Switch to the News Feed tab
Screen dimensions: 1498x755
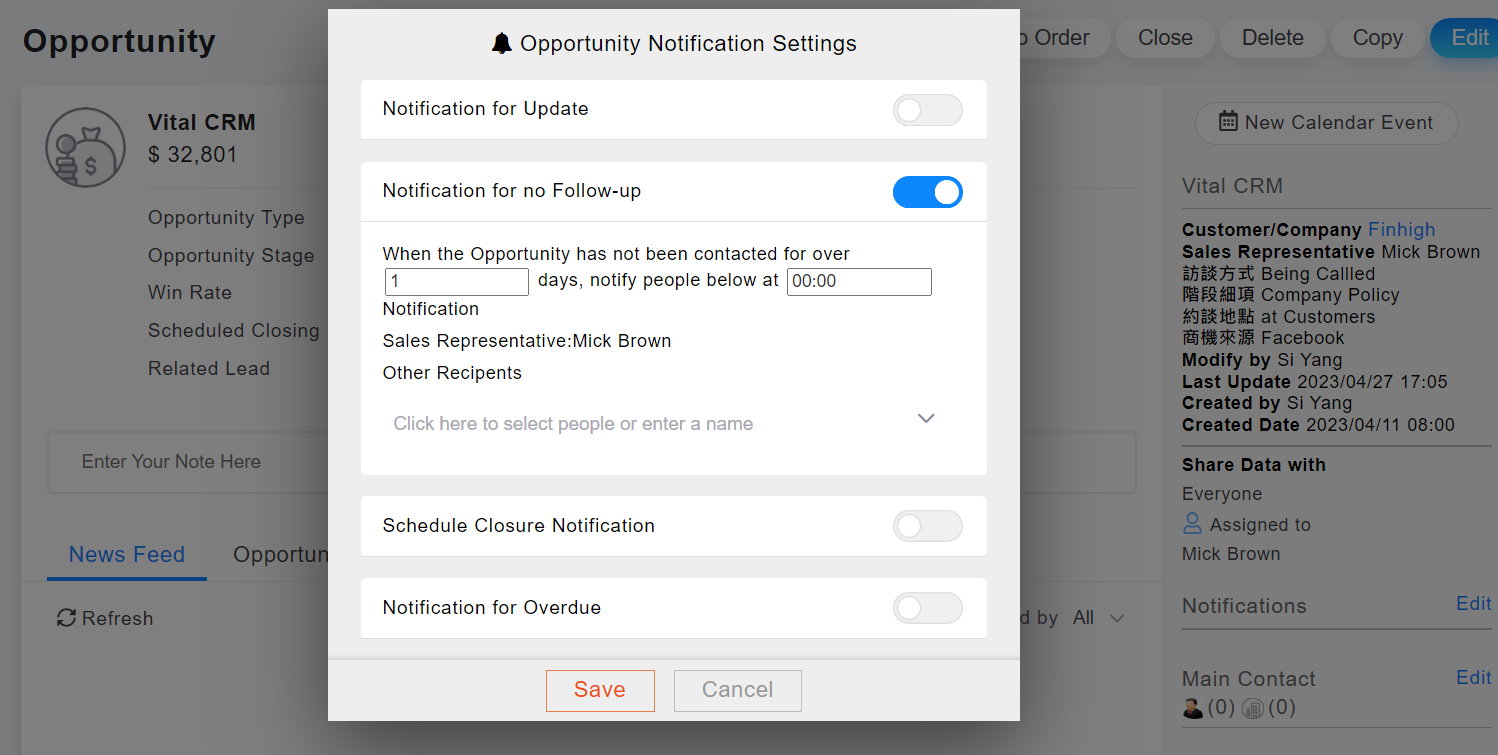click(x=127, y=555)
